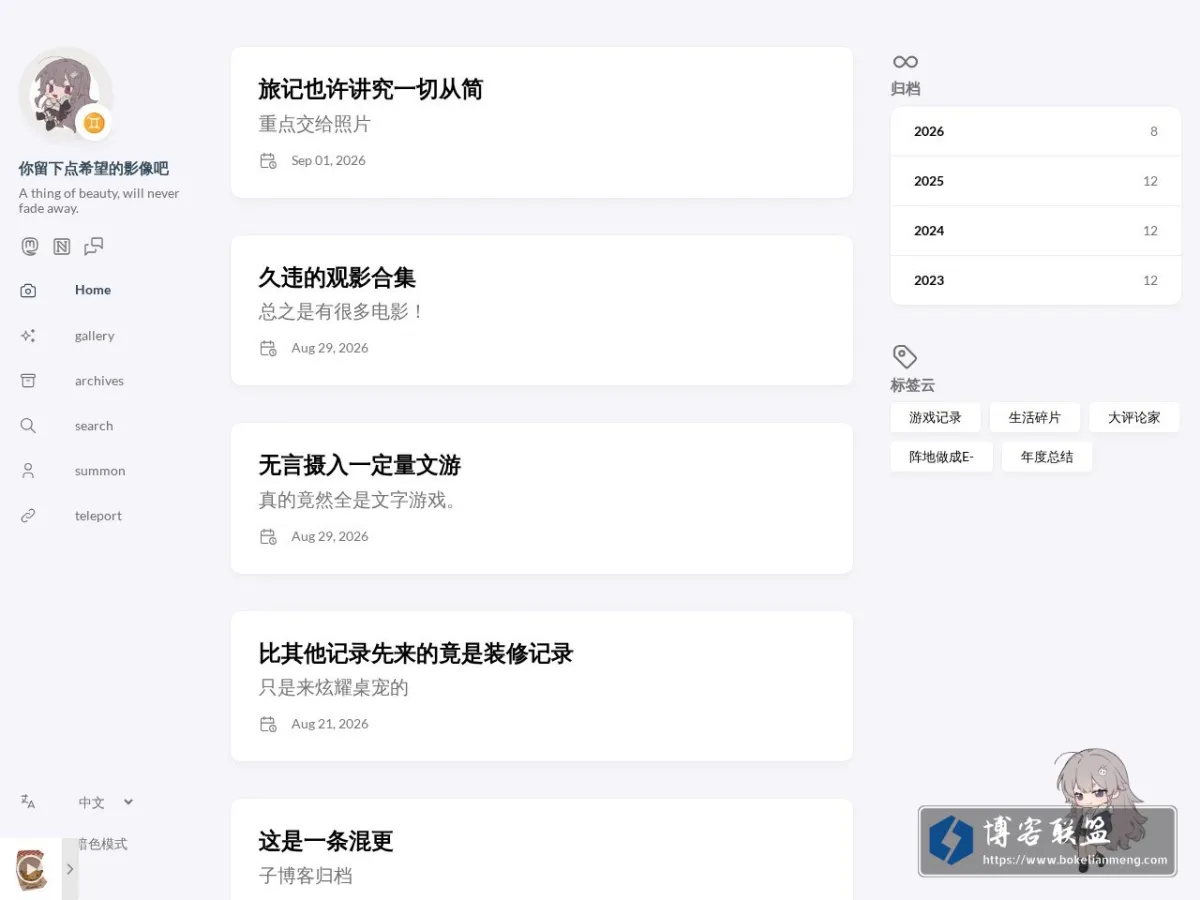Open the 2024 archive row
Image resolution: width=1200 pixels, height=900 pixels.
1036,231
